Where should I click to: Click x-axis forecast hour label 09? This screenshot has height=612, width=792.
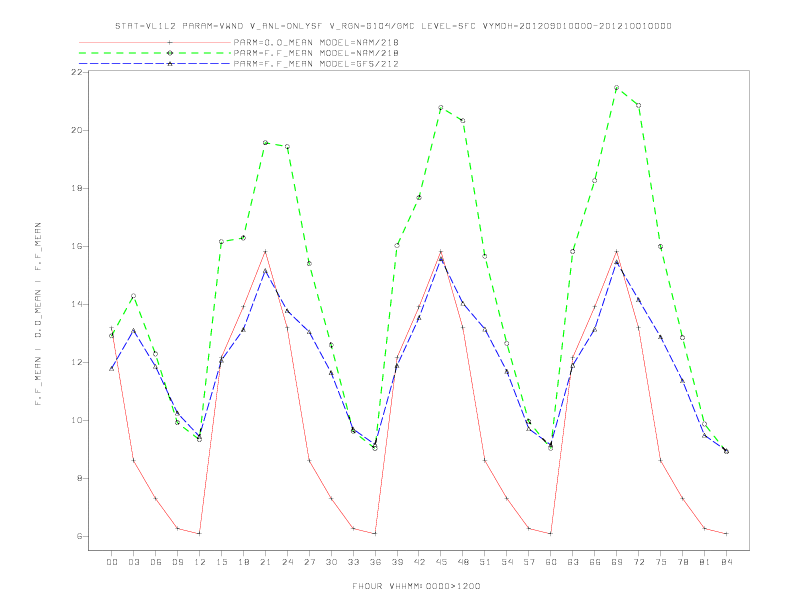pyautogui.click(x=177, y=562)
